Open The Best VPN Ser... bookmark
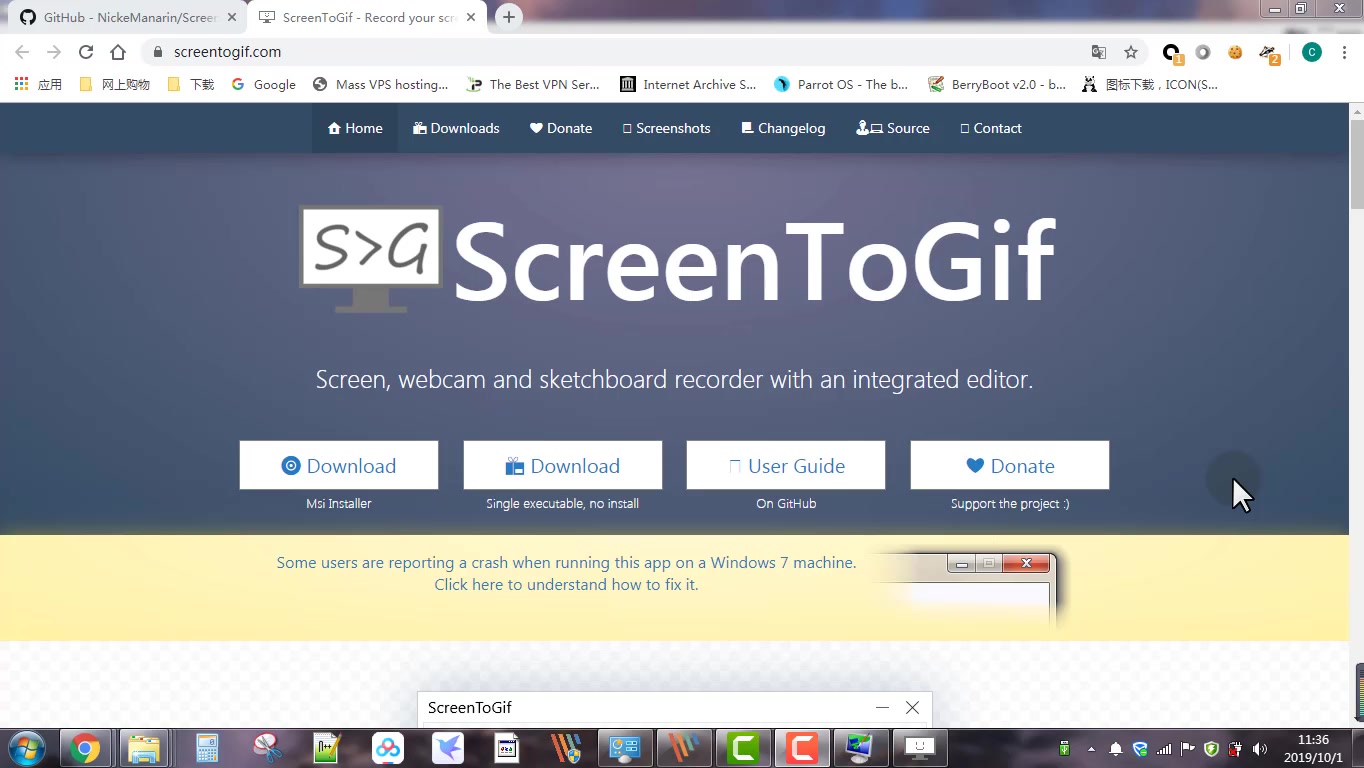Screen dimensions: 1364x768 coord(532,85)
